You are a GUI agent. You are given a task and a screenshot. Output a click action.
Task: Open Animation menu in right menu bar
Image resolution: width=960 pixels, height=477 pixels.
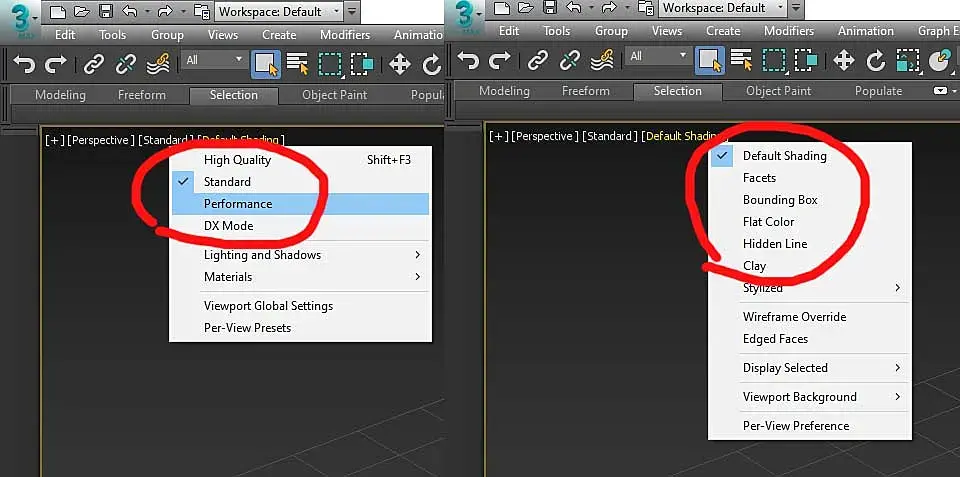[x=866, y=31]
